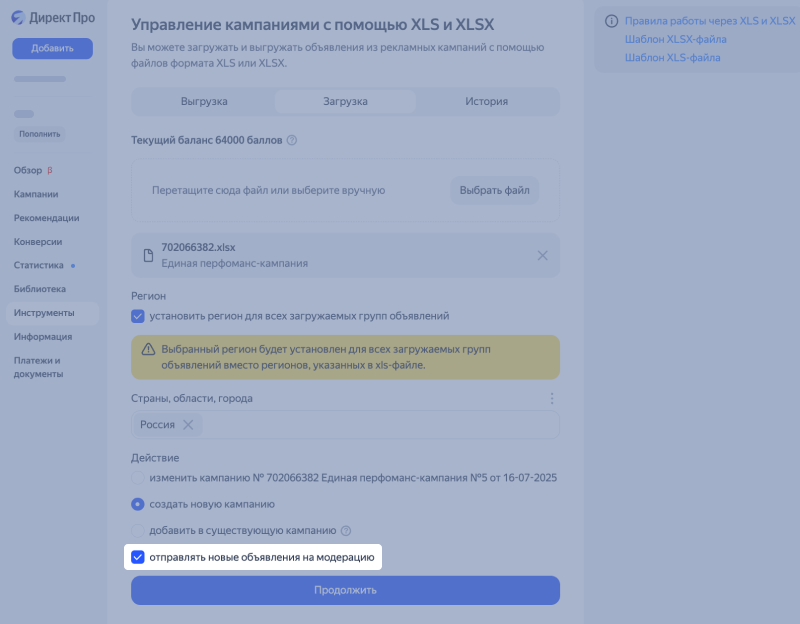The image size is (800, 624).
Task: Remove the Россия region tag
Action: 188,425
